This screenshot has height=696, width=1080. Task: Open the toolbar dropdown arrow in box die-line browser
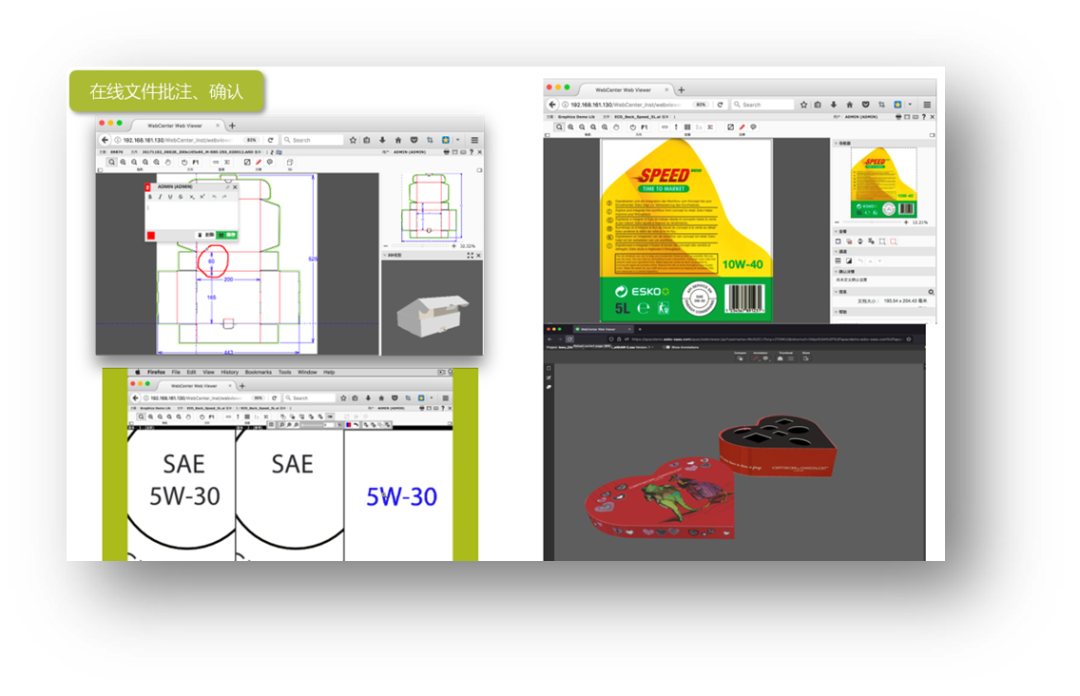click(457, 140)
